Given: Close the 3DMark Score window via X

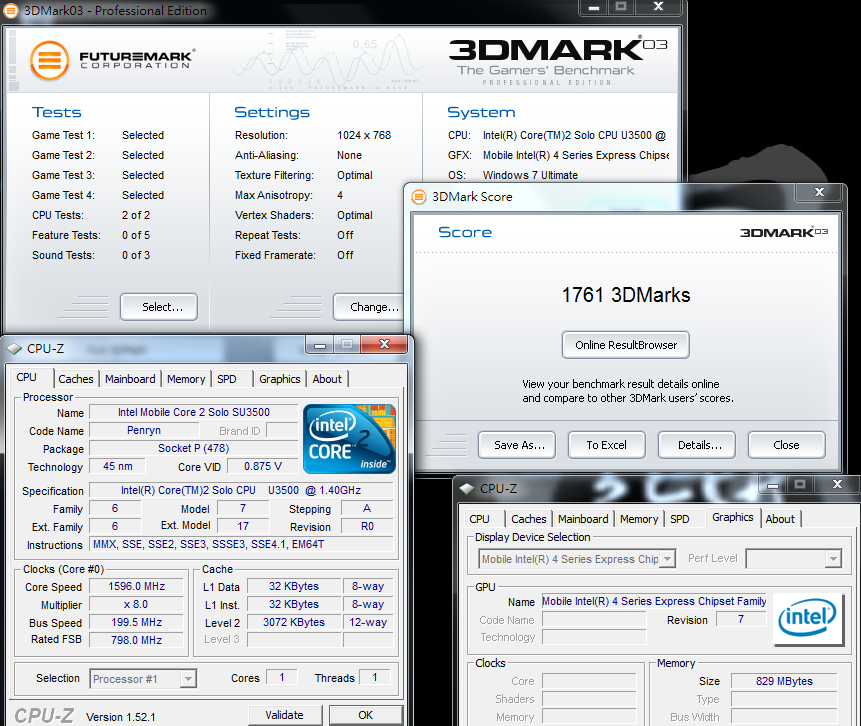Looking at the screenshot, I should [x=818, y=193].
